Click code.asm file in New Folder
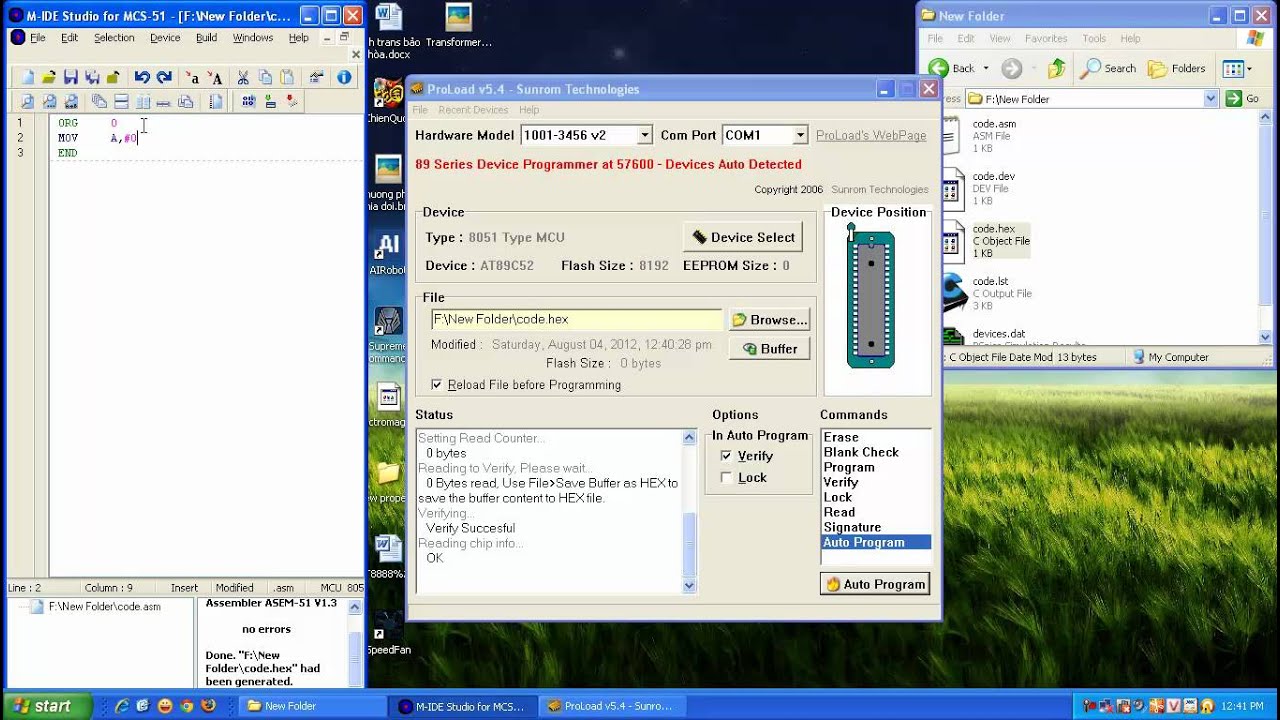Image resolution: width=1280 pixels, height=720 pixels. [x=980, y=136]
